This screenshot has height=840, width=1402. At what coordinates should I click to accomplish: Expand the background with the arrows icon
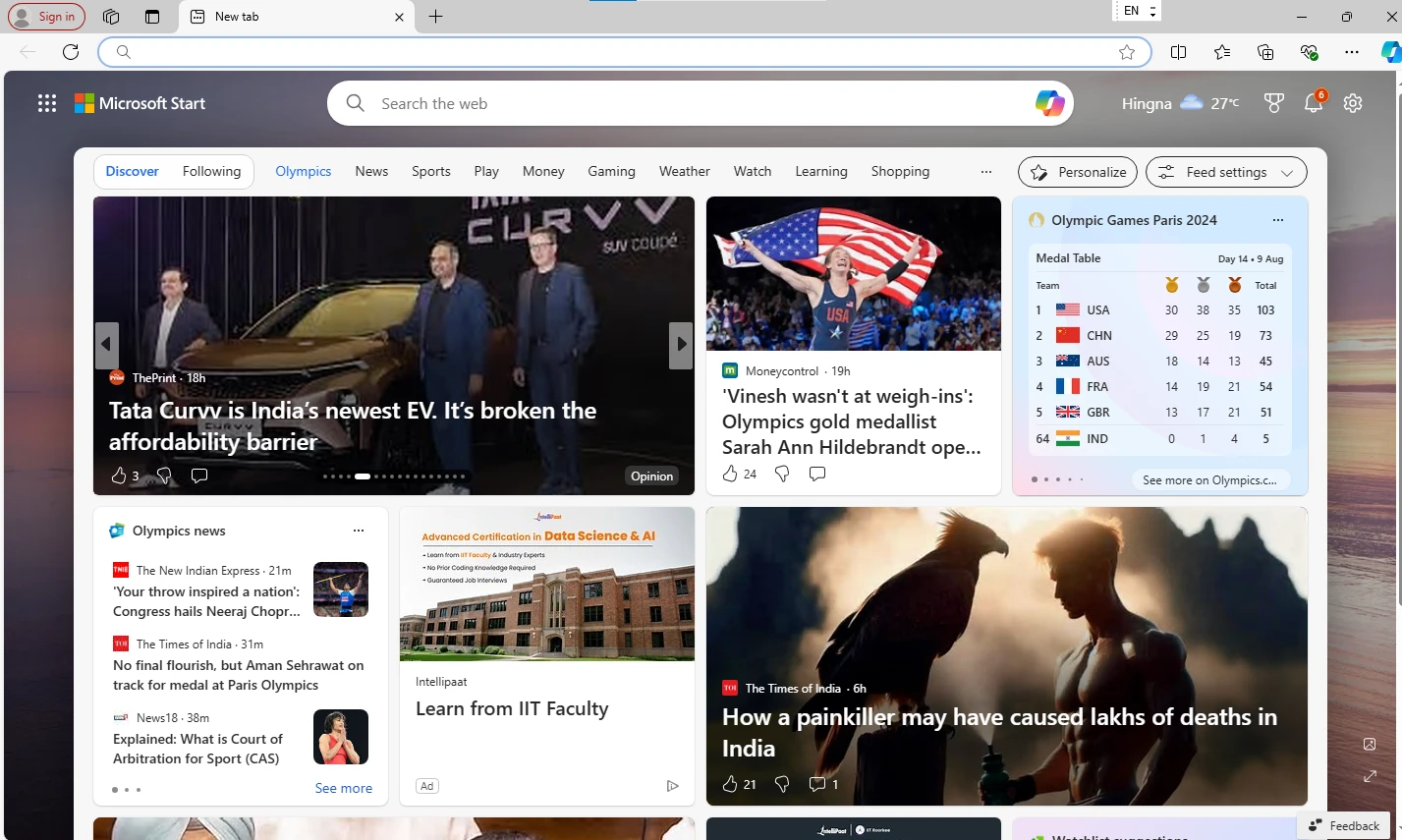click(1370, 776)
